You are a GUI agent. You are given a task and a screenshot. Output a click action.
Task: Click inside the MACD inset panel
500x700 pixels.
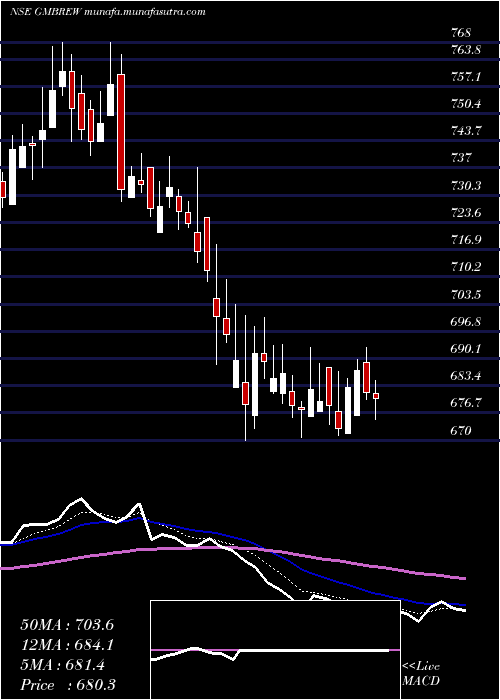pos(275,650)
